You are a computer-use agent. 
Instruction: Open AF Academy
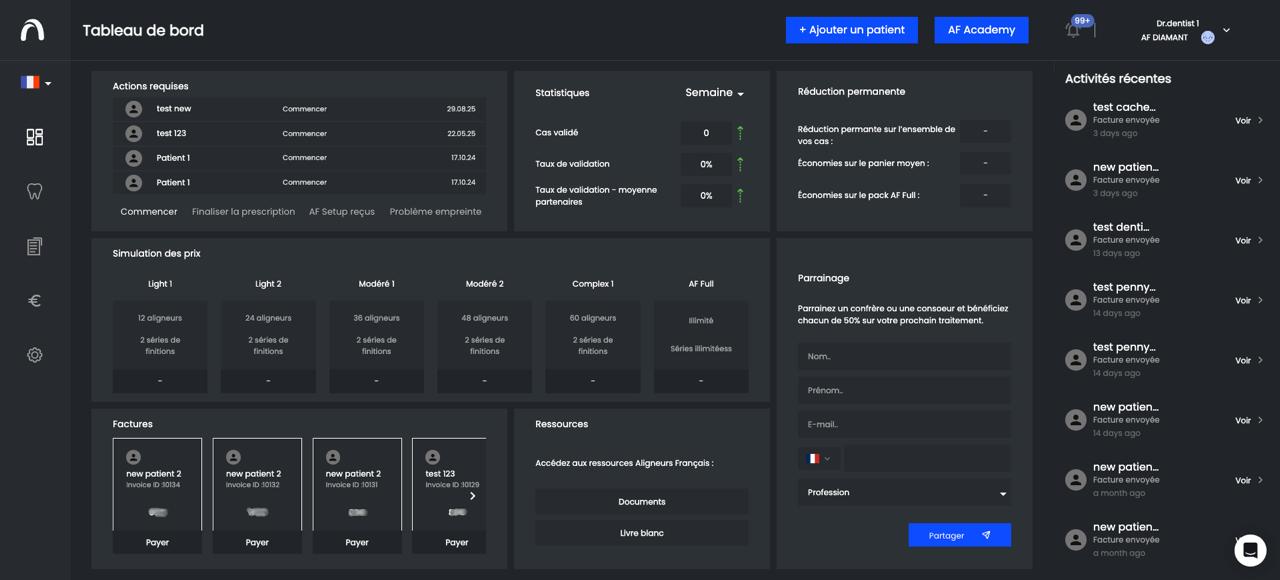(x=981, y=30)
